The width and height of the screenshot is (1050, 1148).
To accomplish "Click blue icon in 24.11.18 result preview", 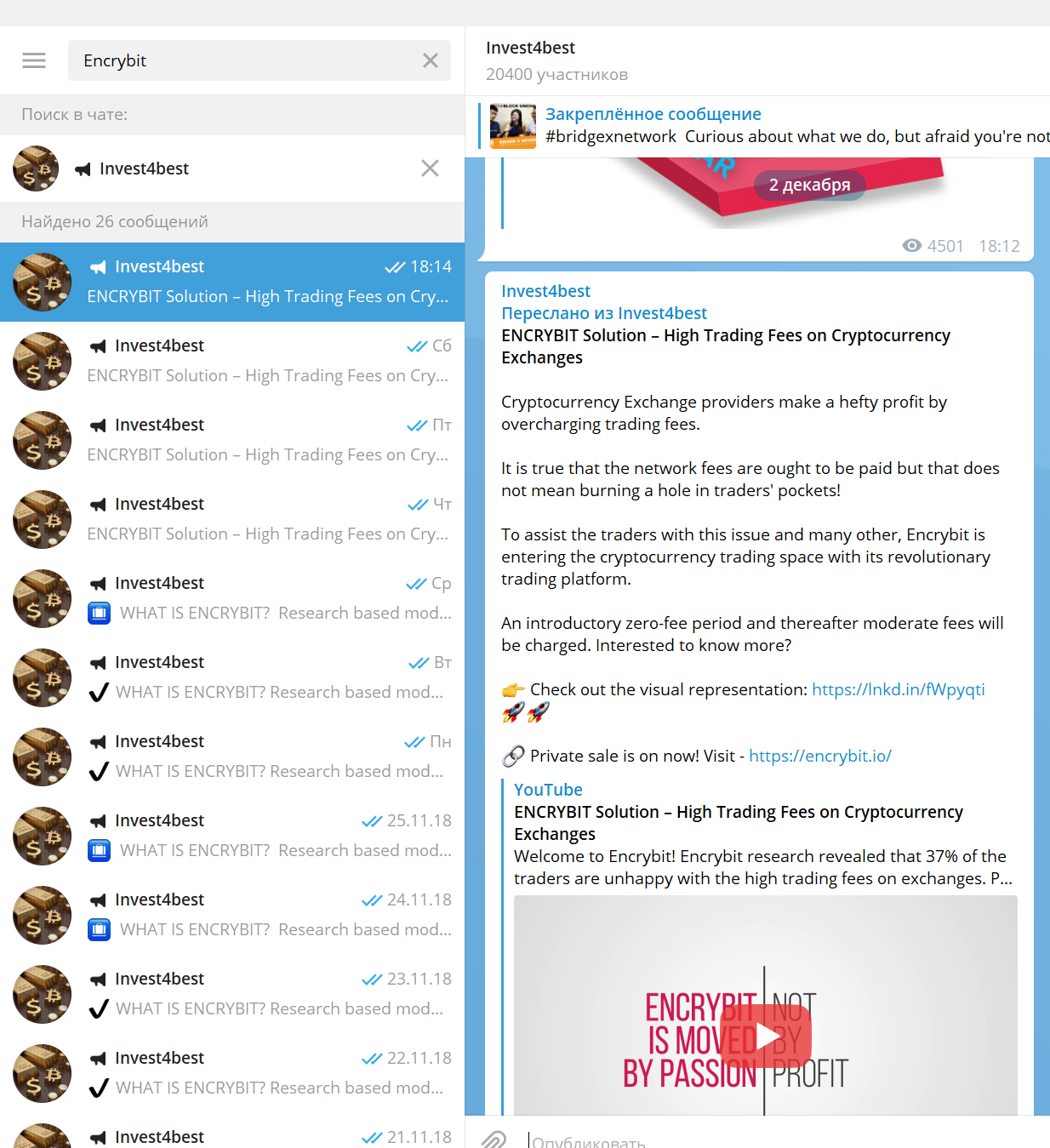I will click(x=100, y=929).
